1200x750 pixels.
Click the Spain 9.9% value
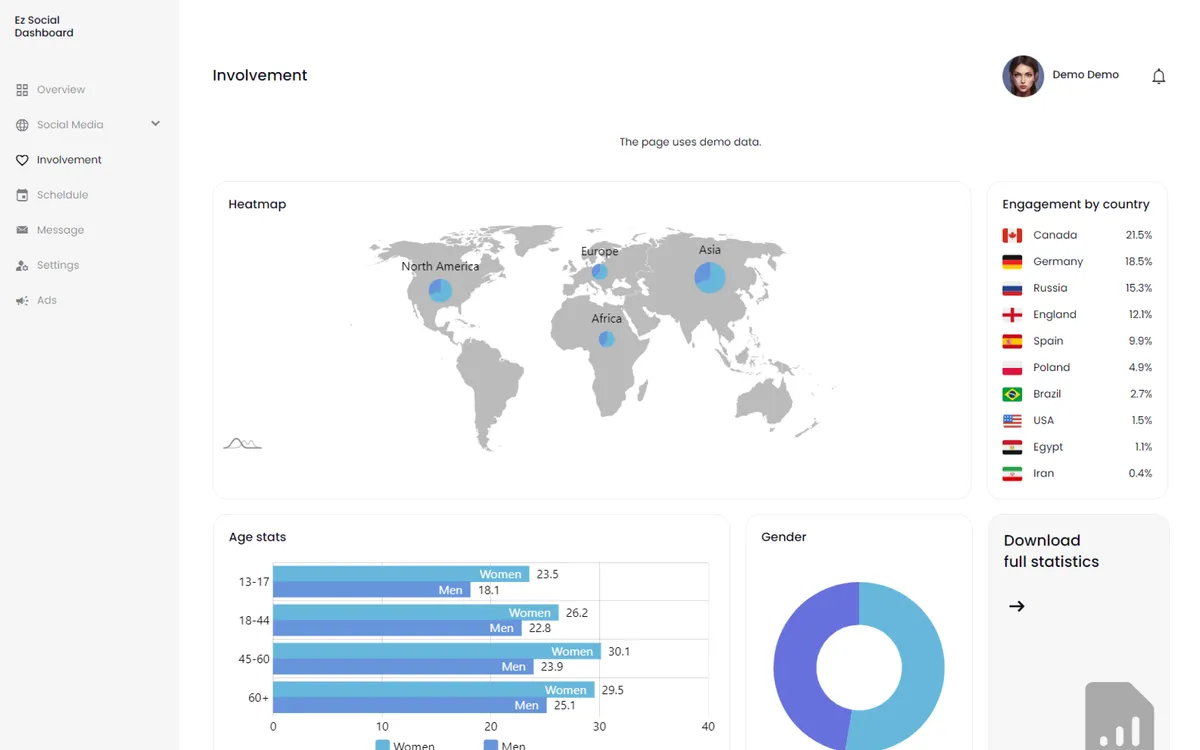coord(1140,341)
